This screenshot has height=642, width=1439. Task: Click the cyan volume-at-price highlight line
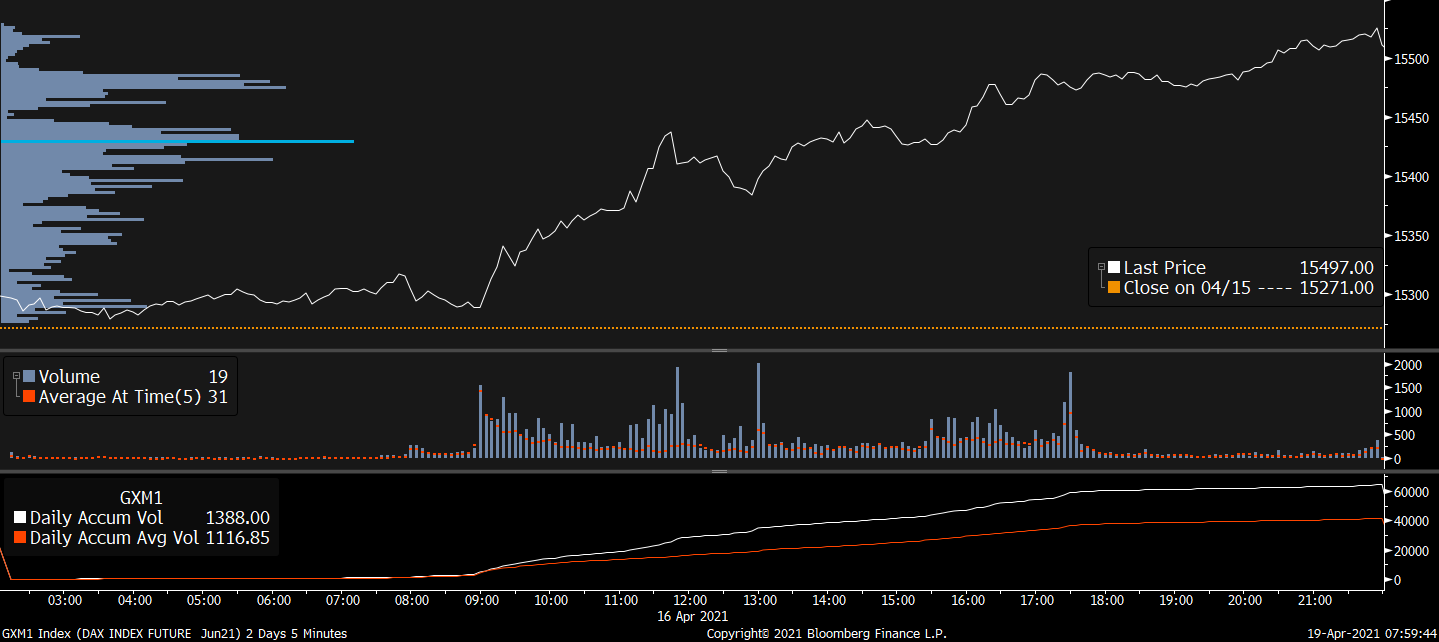click(177, 141)
